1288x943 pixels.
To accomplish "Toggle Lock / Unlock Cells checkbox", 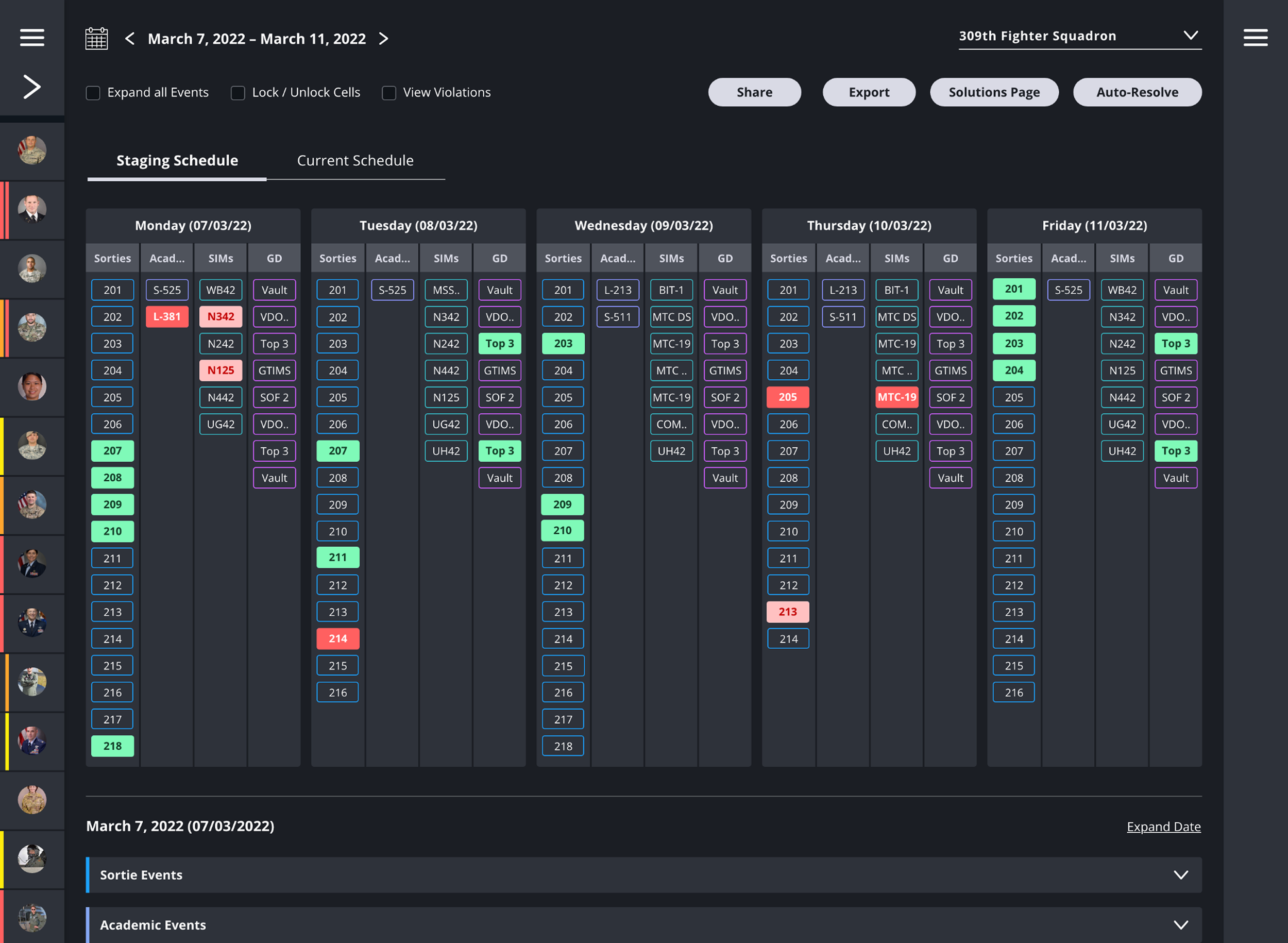I will [x=238, y=93].
